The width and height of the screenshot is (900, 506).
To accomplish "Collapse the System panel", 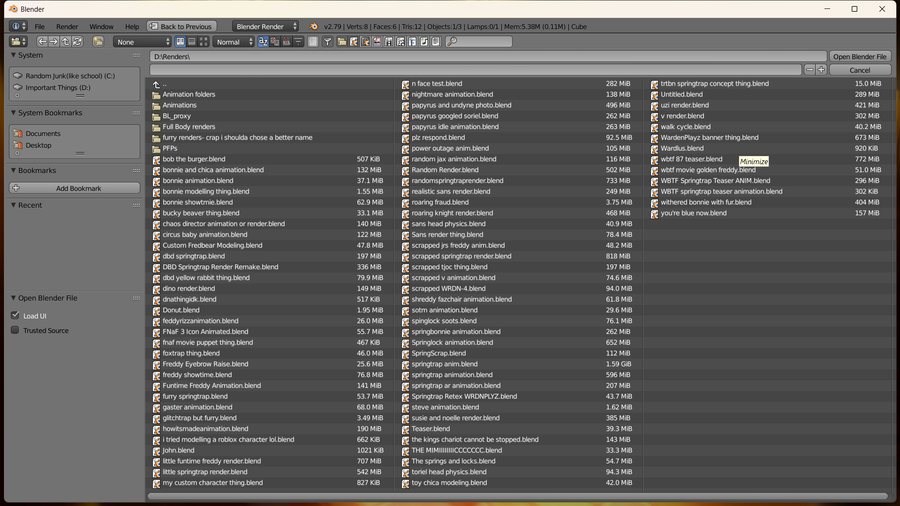I will (x=14, y=55).
